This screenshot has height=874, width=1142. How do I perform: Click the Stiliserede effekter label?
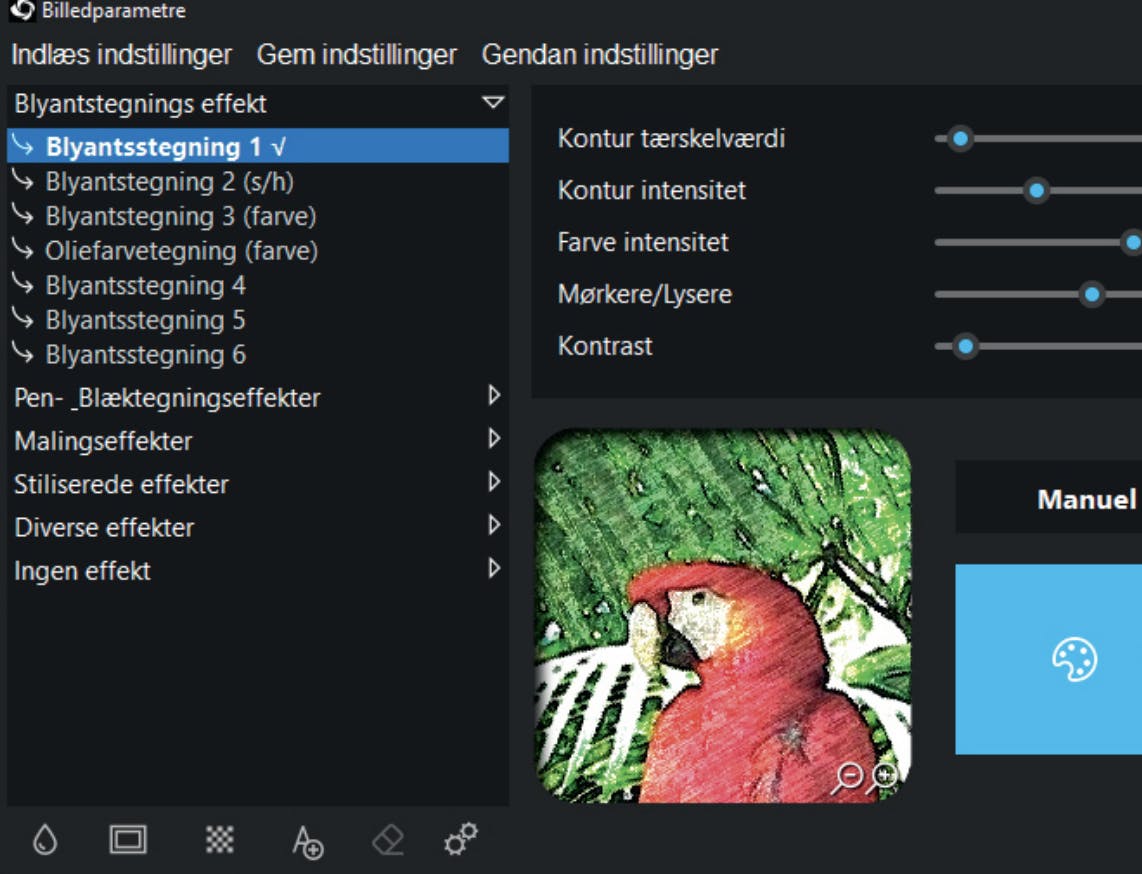coord(121,484)
